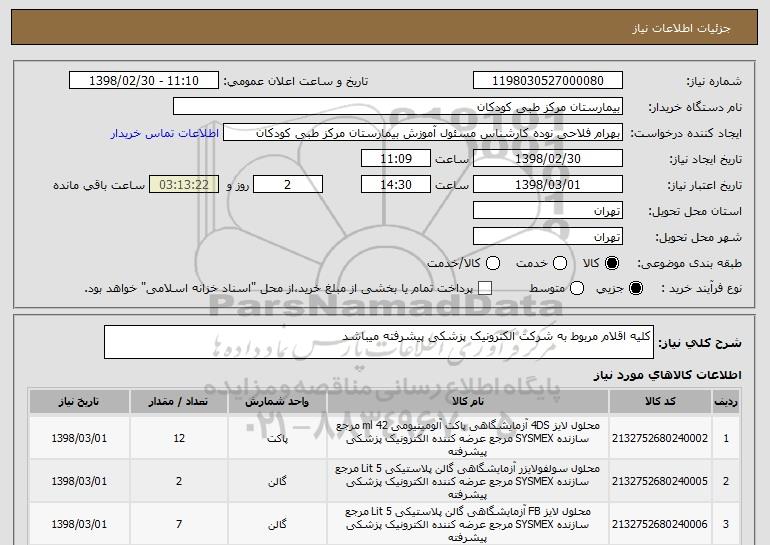Click the buyer organization name field
This screenshot has height=545, width=770.
[398, 107]
